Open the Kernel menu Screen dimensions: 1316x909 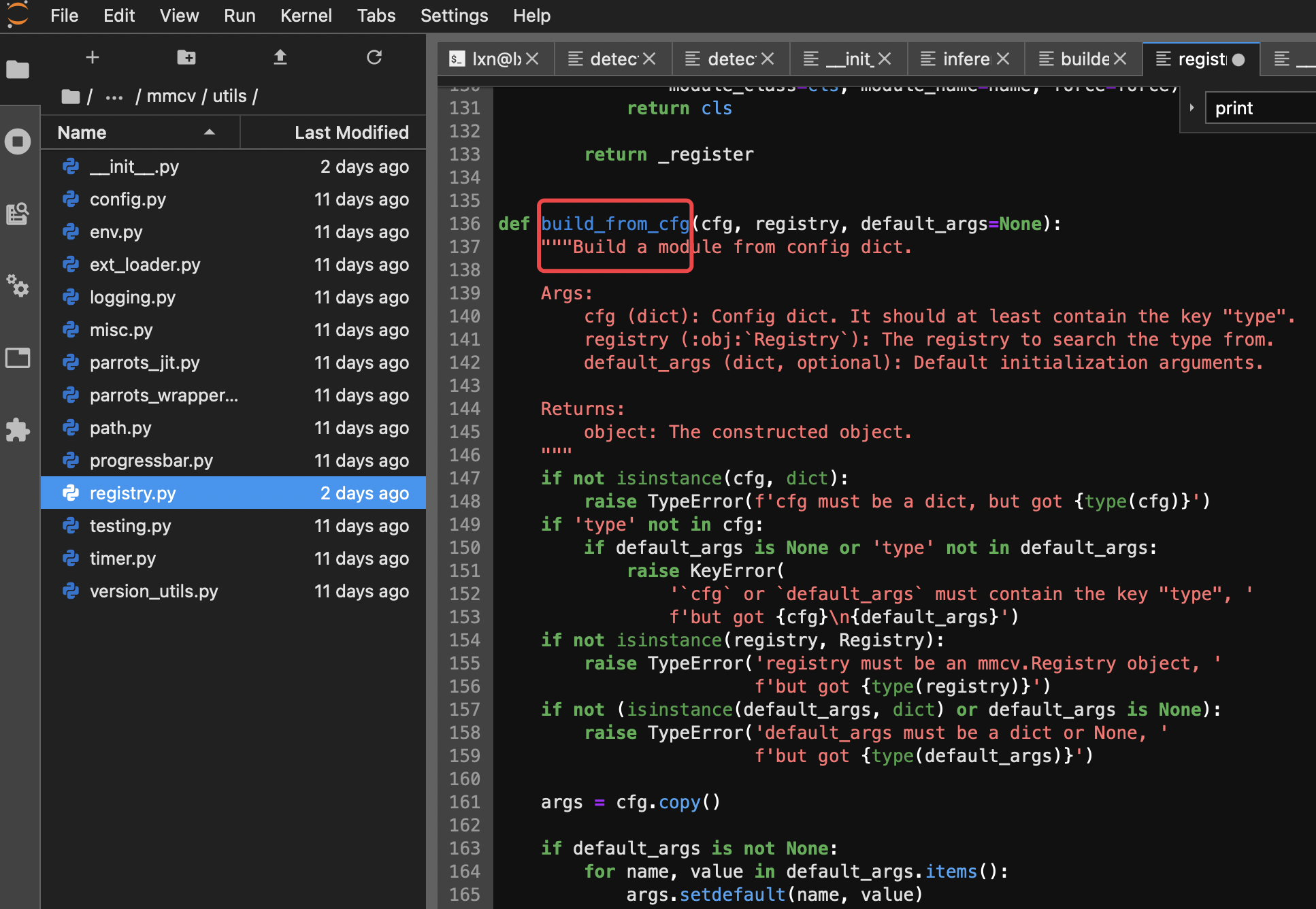click(306, 16)
